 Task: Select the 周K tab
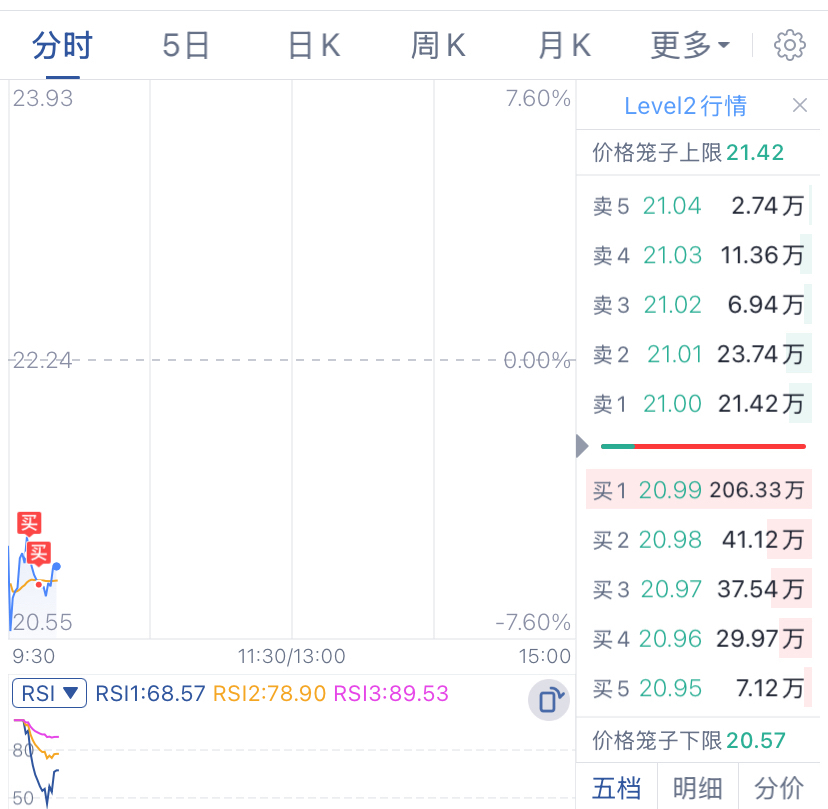(438, 45)
